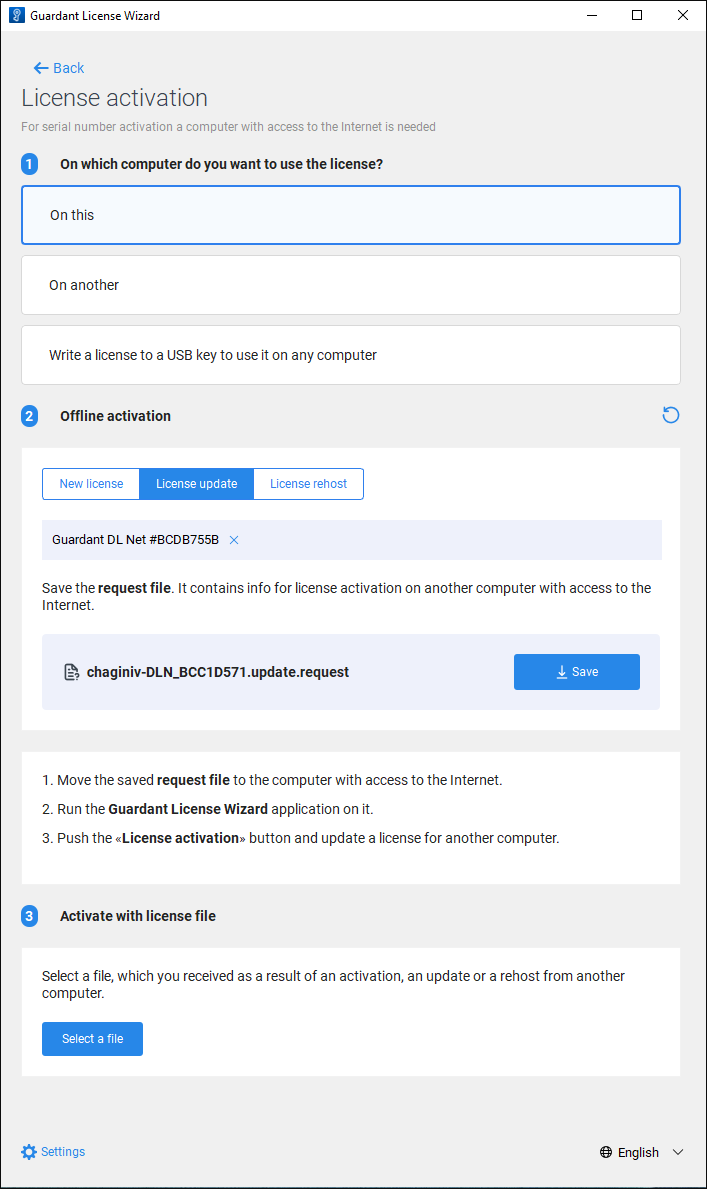The image size is (707, 1189).
Task: Expand the English language dropdown
Action: coord(677,1152)
